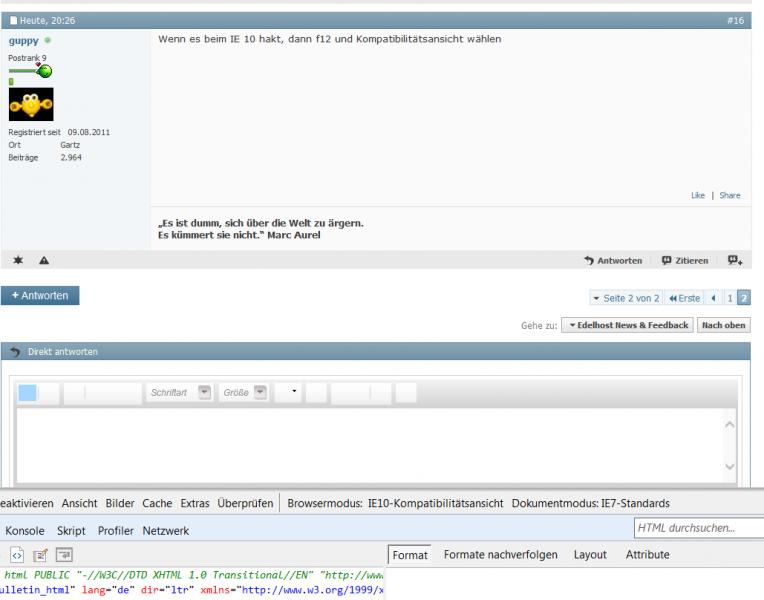Click the green post rank slider indicator
Image resolution: width=764 pixels, height=600 pixels.
[43, 70]
